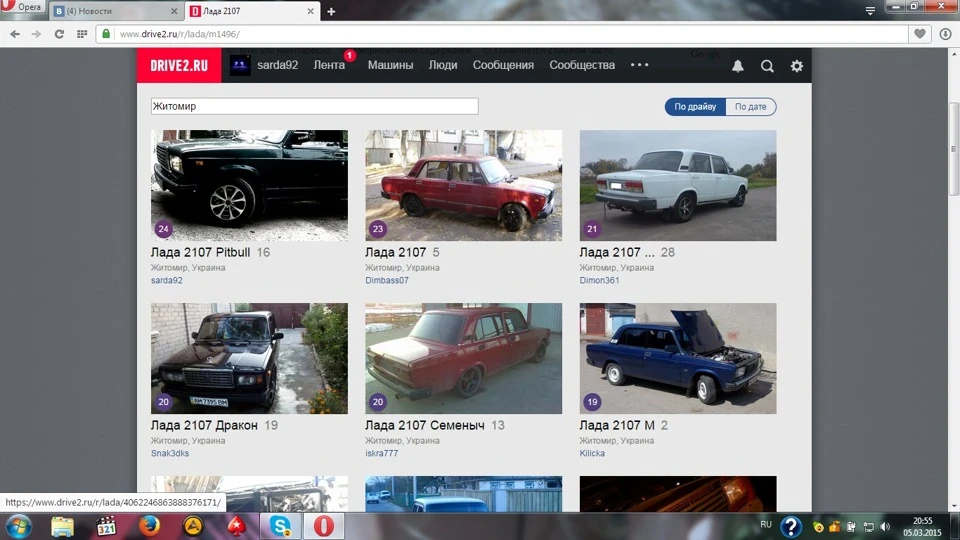This screenshot has width=960, height=540.
Task: Open Лада 2107 Дракон title link
Action: pyautogui.click(x=204, y=425)
